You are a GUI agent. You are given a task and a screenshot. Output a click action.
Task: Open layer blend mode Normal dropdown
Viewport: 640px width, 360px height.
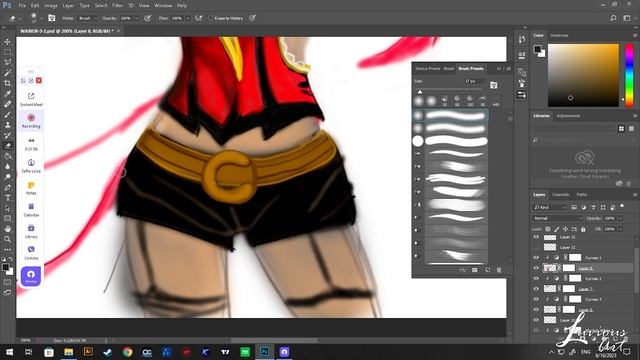click(x=557, y=218)
